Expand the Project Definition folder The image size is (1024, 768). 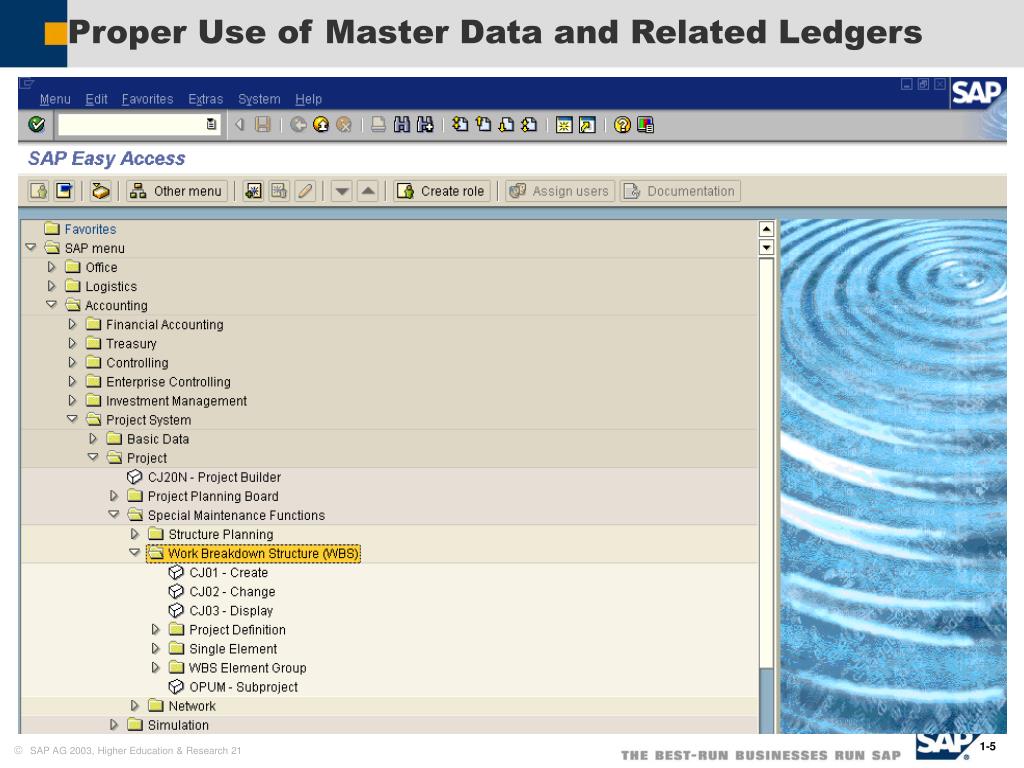155,629
